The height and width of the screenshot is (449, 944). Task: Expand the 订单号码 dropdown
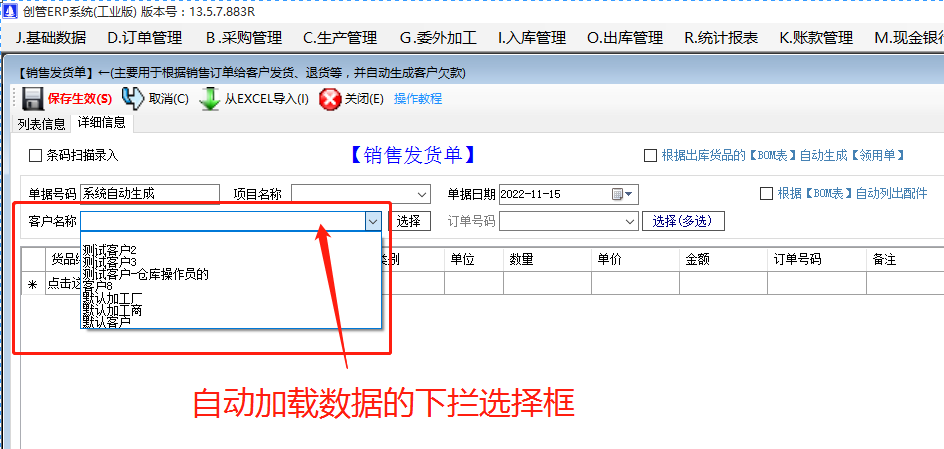[630, 221]
